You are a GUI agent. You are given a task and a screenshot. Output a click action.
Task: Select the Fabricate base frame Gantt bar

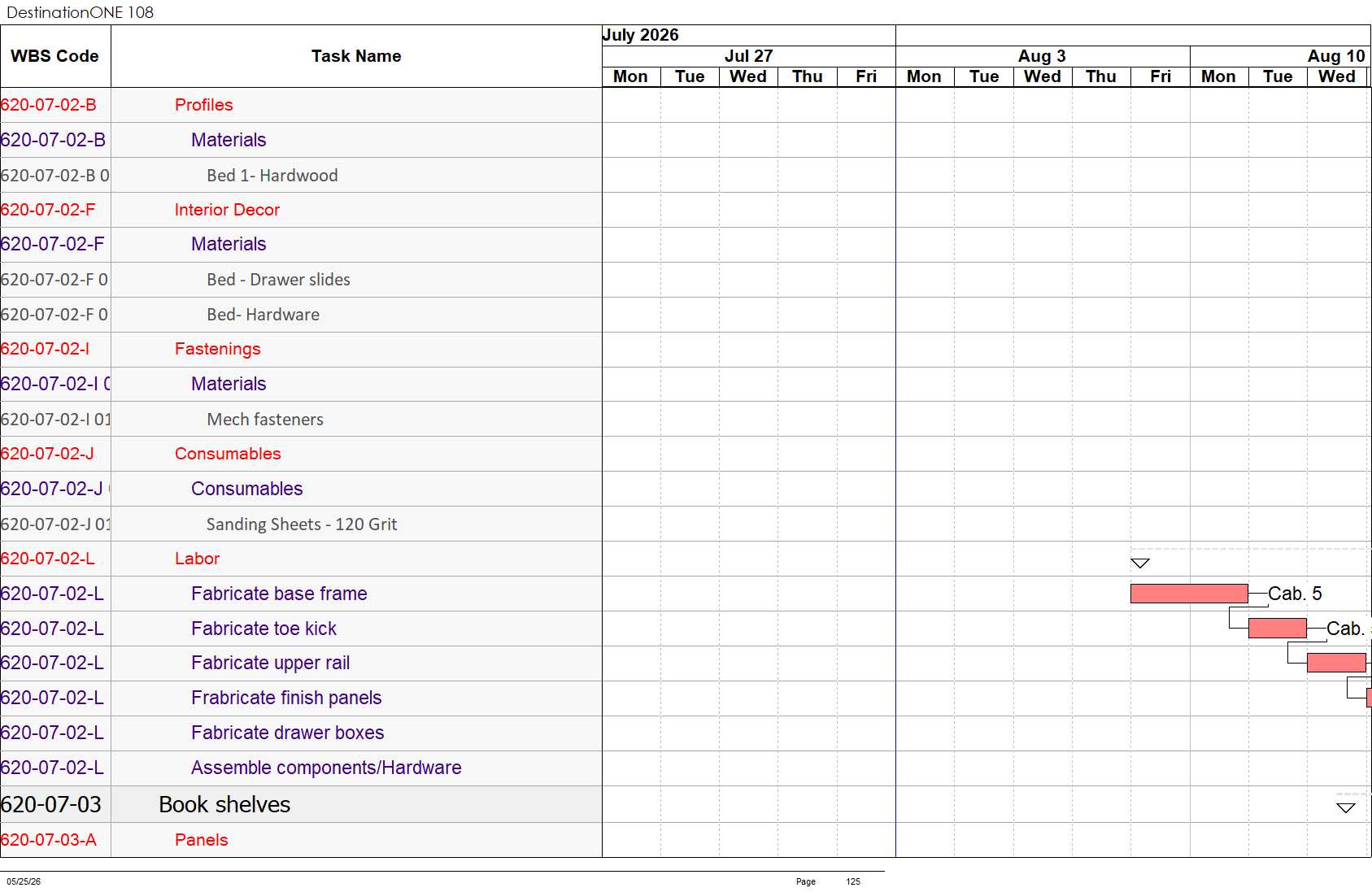pos(1189,594)
